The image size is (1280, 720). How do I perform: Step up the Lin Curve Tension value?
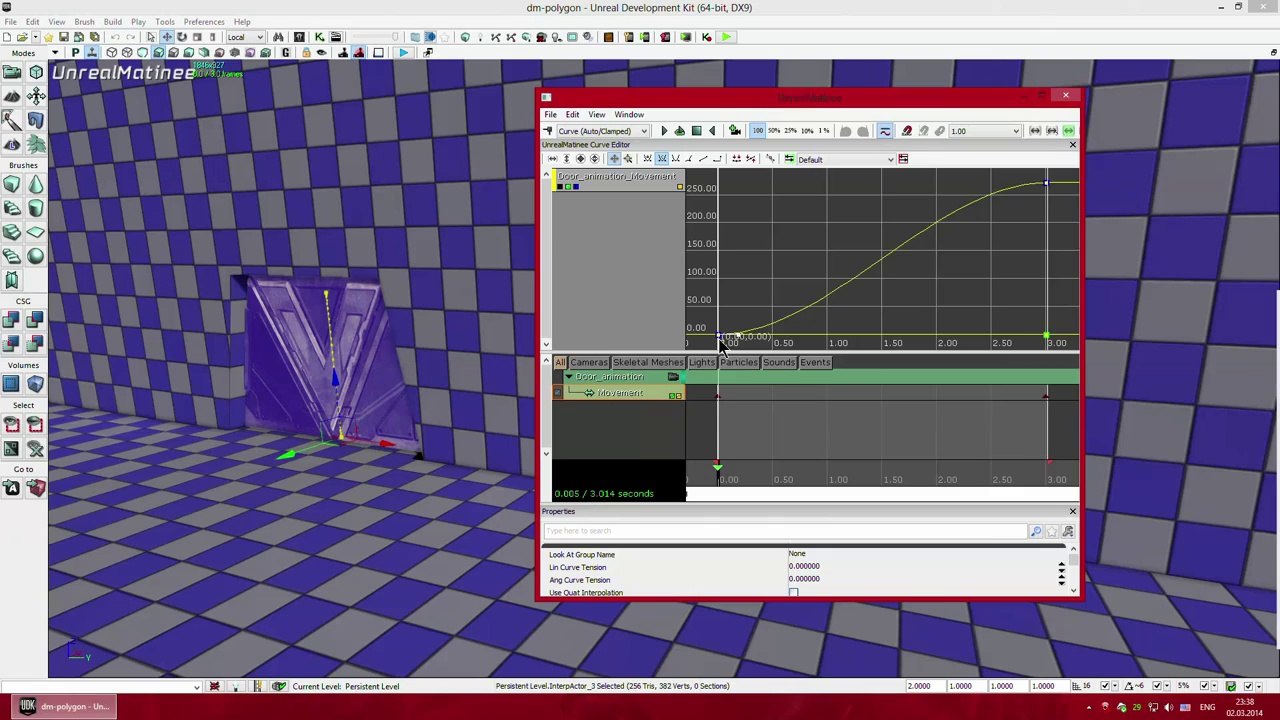[x=1062, y=565]
